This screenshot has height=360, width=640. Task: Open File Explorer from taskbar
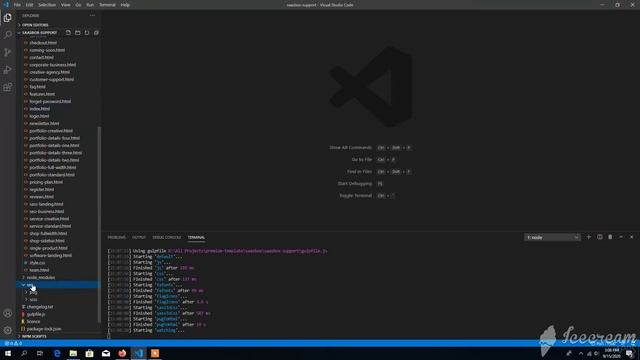point(73,353)
